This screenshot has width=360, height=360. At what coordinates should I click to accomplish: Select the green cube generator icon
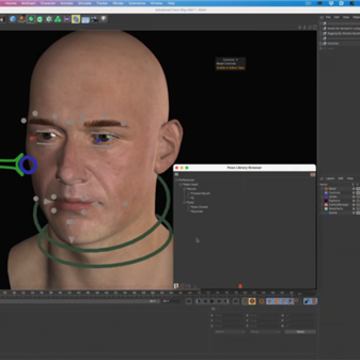pyautogui.click(x=31, y=19)
